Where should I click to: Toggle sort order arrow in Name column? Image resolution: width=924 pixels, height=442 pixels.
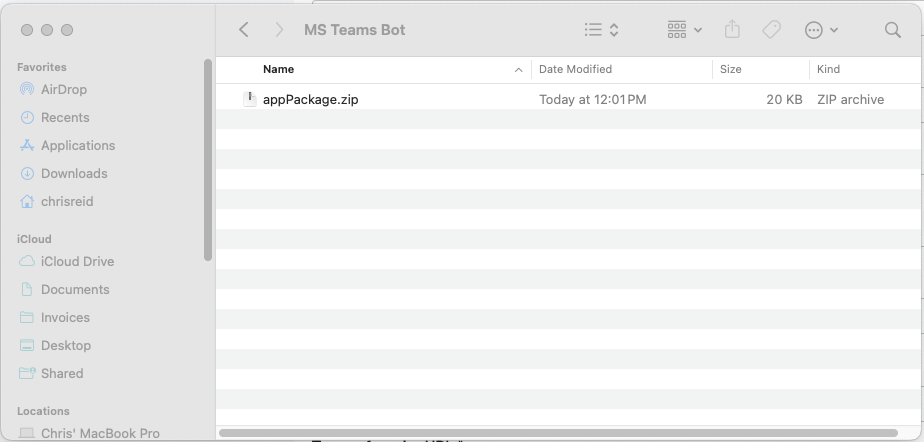519,70
